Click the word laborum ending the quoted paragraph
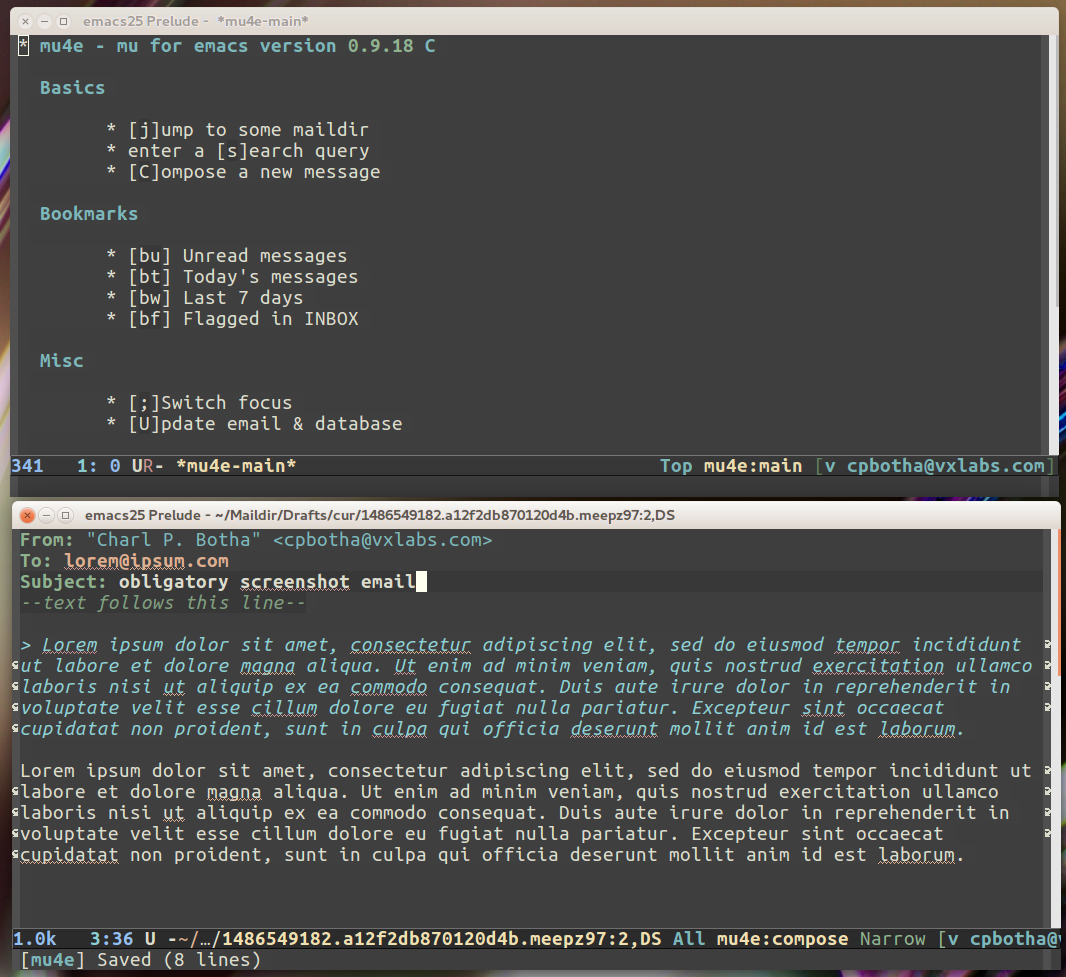This screenshot has height=977, width=1066. 917,729
